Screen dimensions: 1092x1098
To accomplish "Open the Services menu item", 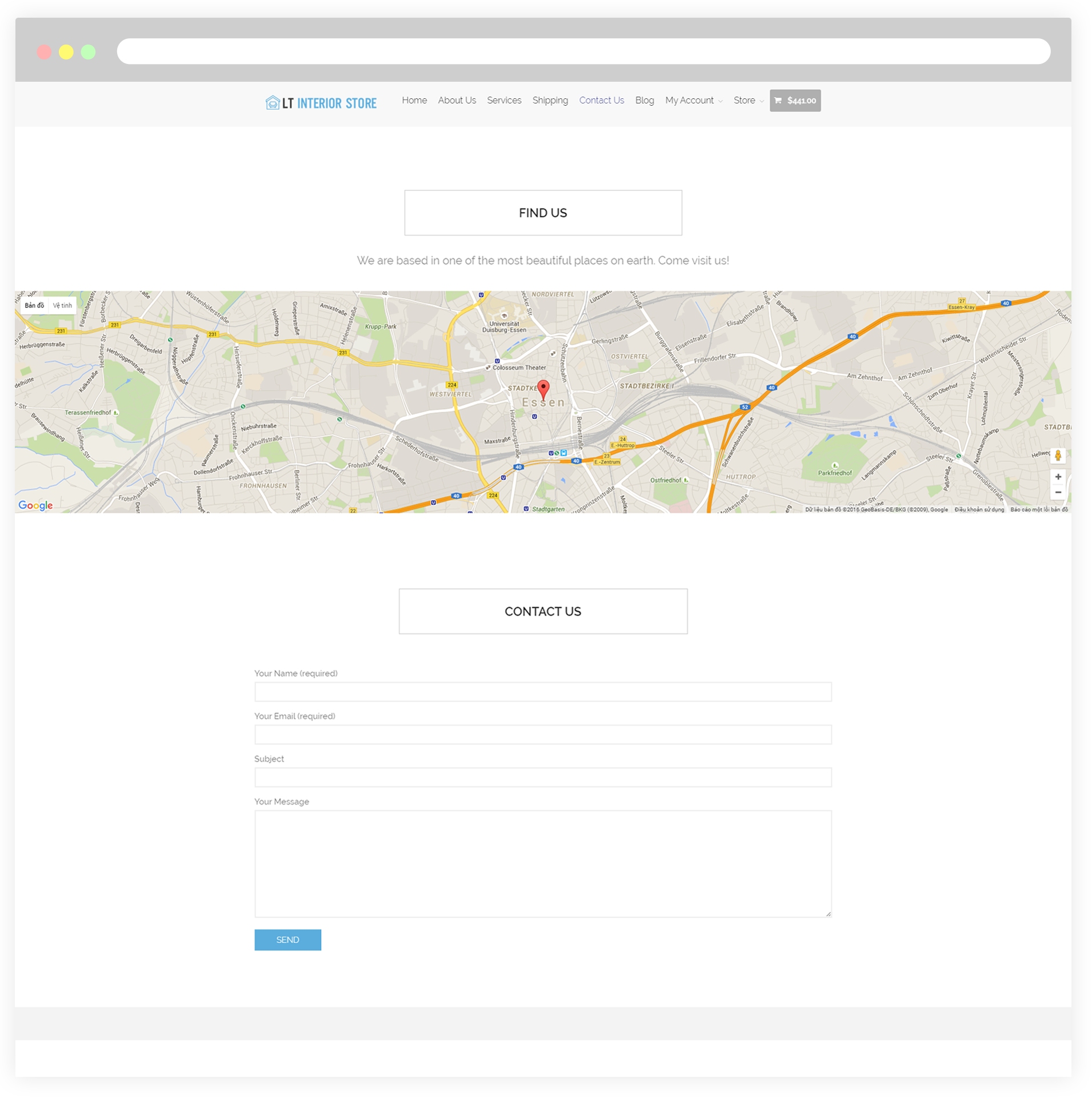I will point(504,101).
